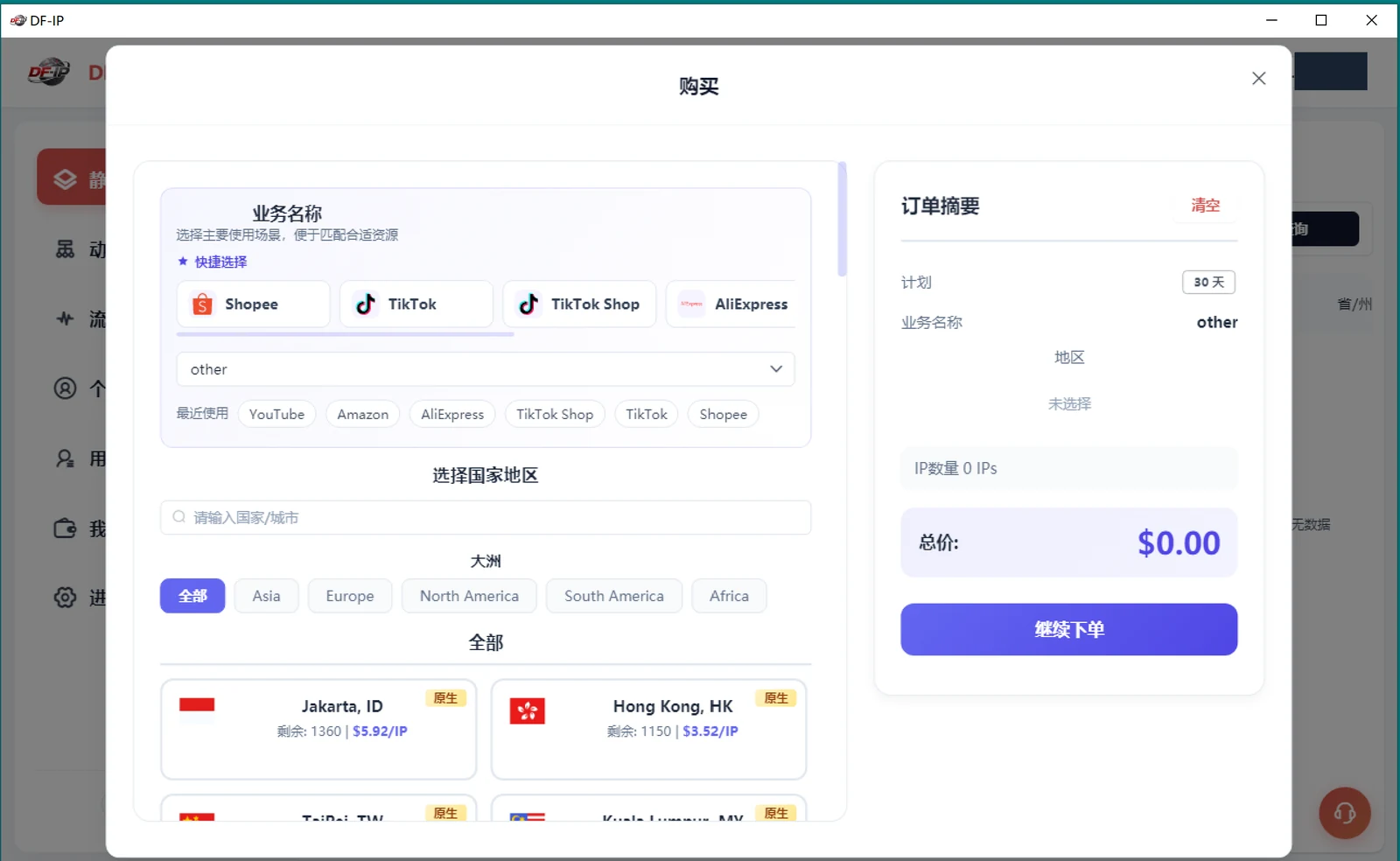Choose the YouTube recently used tag
Image resolution: width=1400 pixels, height=861 pixels.
[x=276, y=414]
